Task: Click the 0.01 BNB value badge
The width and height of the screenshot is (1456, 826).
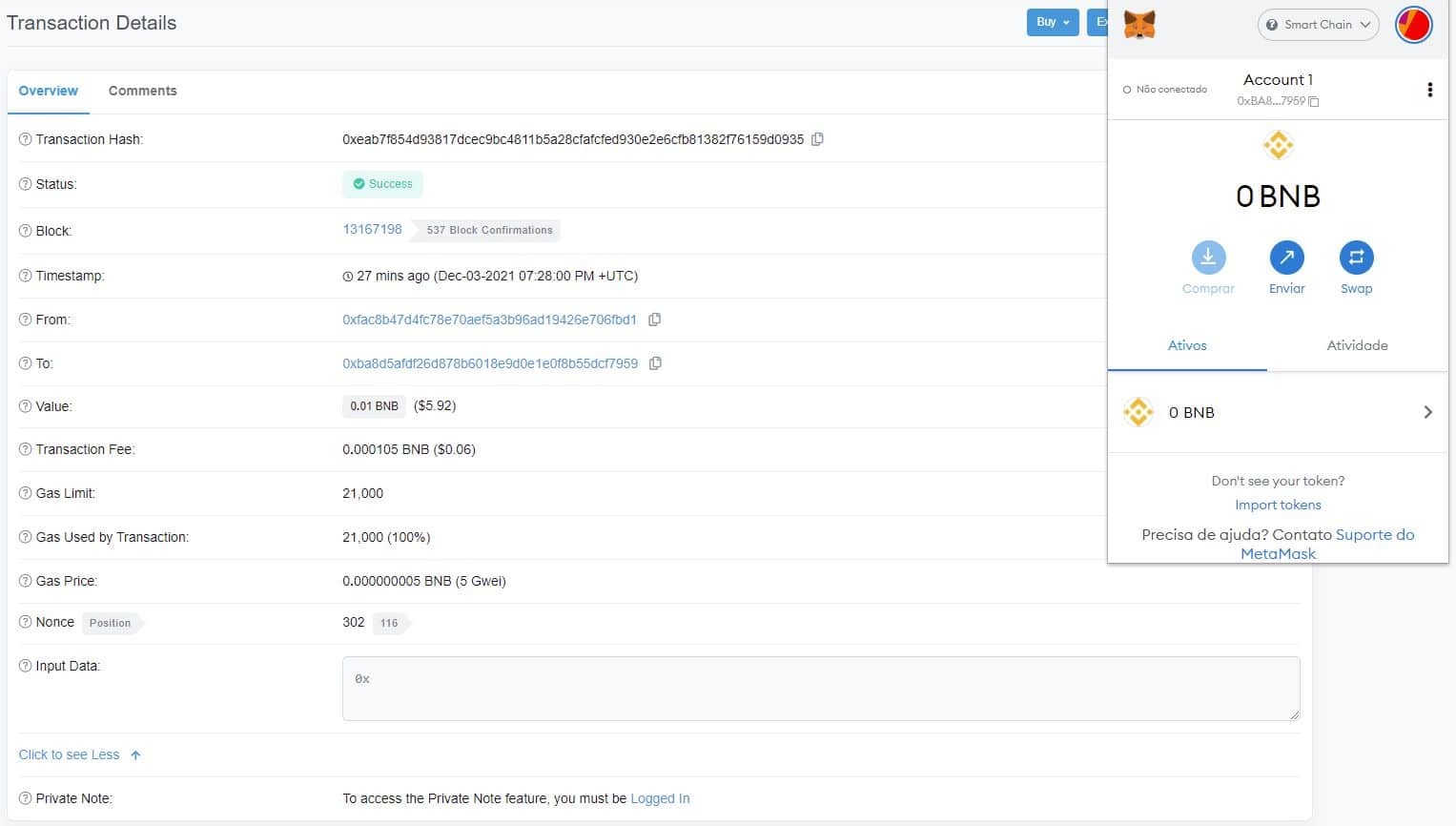Action: click(x=374, y=406)
